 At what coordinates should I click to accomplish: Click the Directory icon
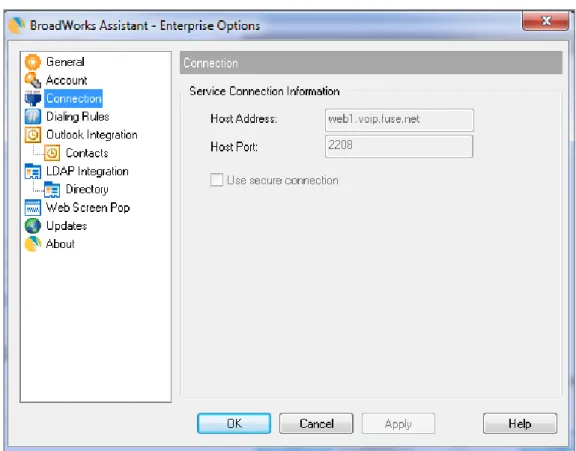pyautogui.click(x=52, y=190)
